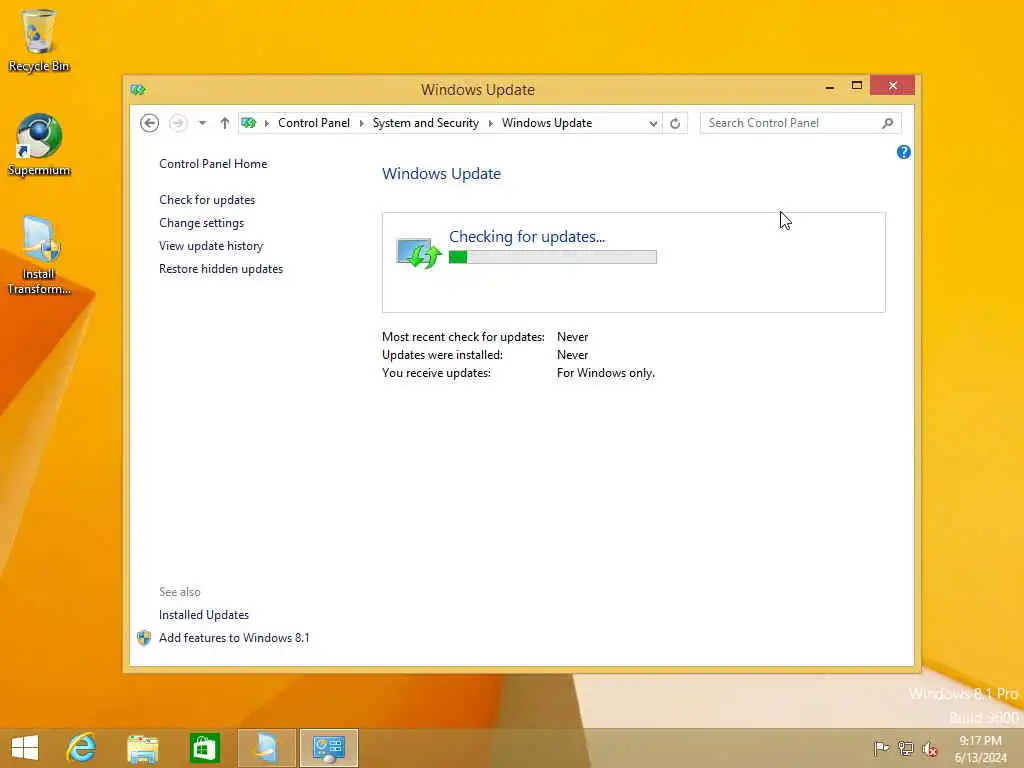Click the address bar Windows Update icon
1024x768 pixels.
pos(248,123)
